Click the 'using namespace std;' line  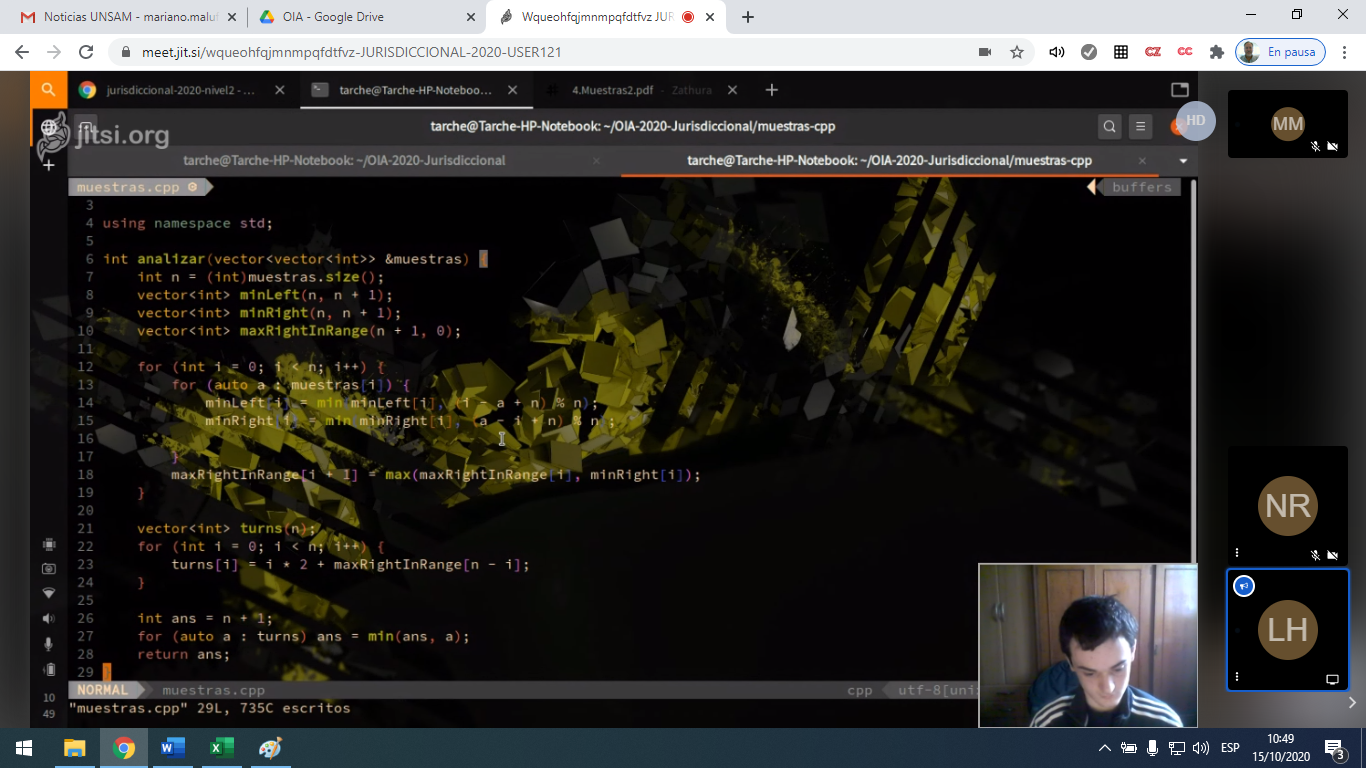pos(187,223)
